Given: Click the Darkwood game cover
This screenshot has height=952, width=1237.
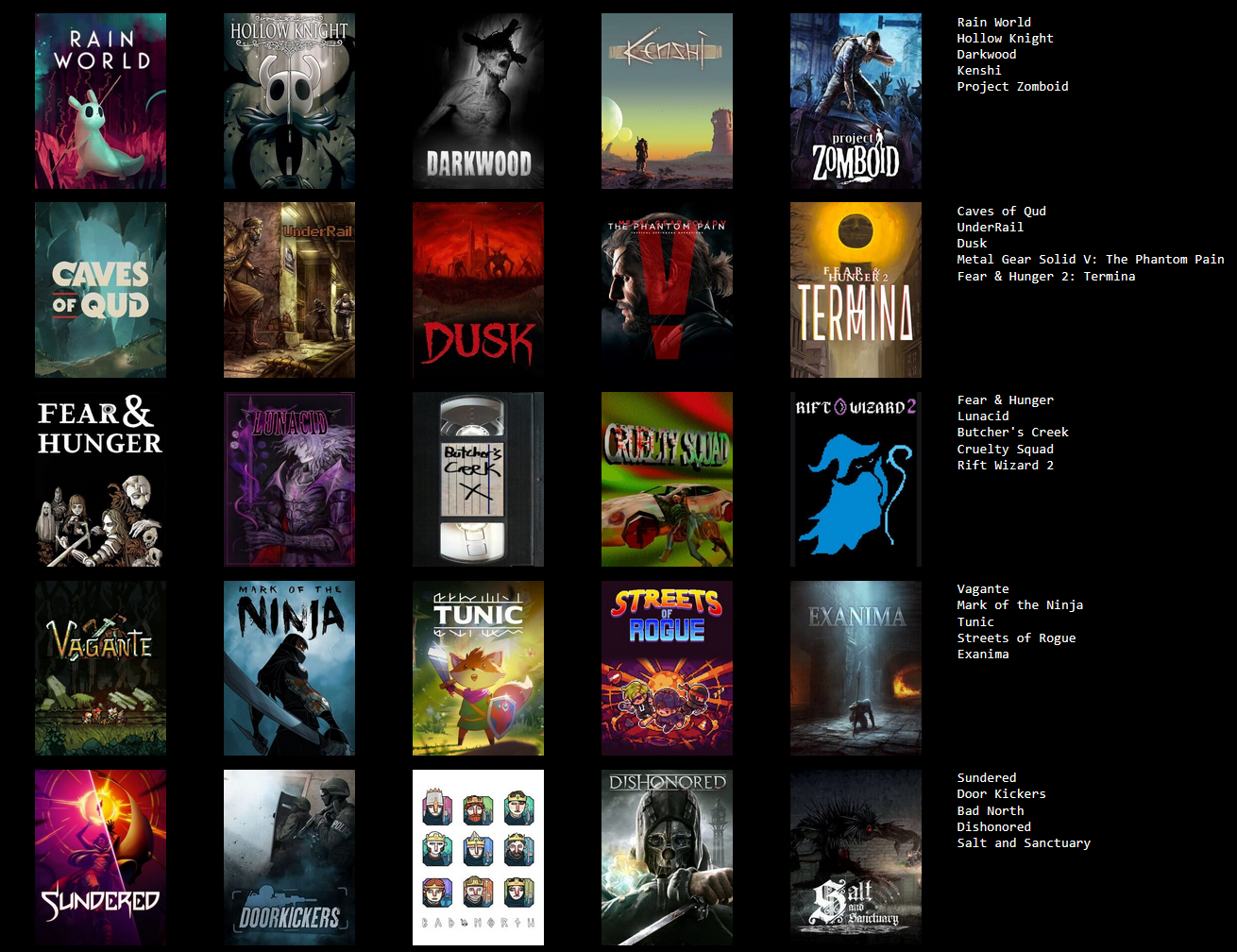Looking at the screenshot, I should coord(478,101).
